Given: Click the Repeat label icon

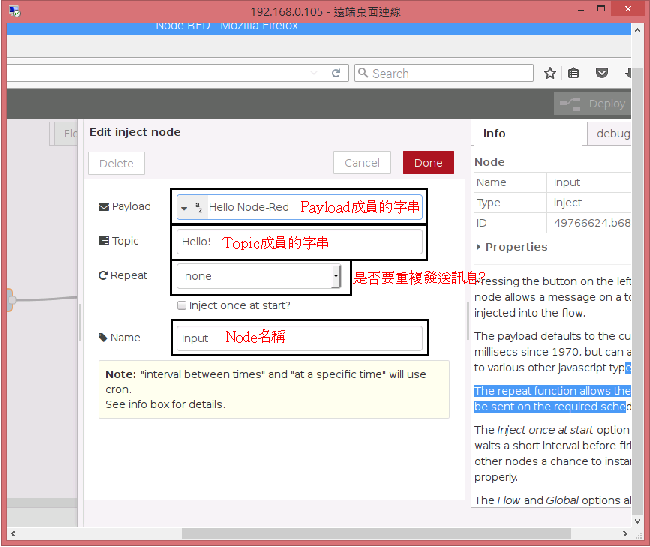Looking at the screenshot, I should click(103, 275).
